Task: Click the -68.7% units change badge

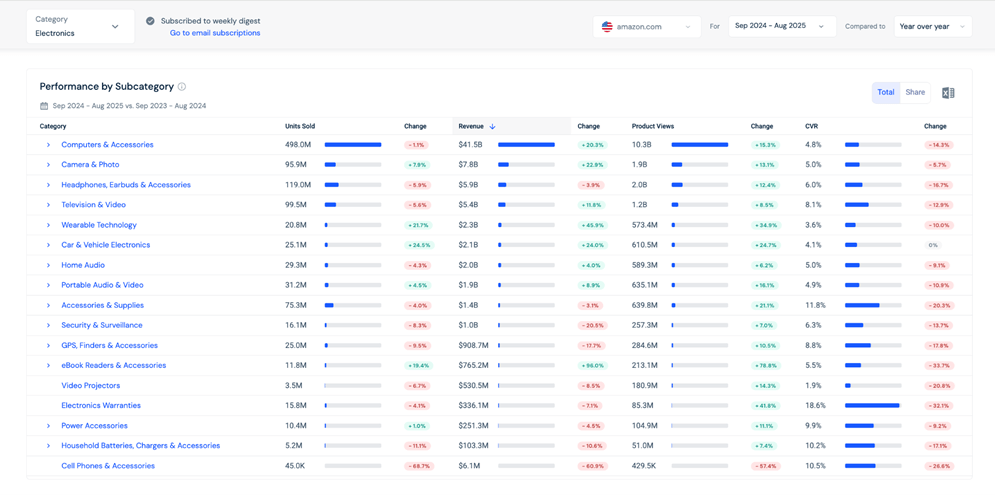Action: [x=418, y=466]
